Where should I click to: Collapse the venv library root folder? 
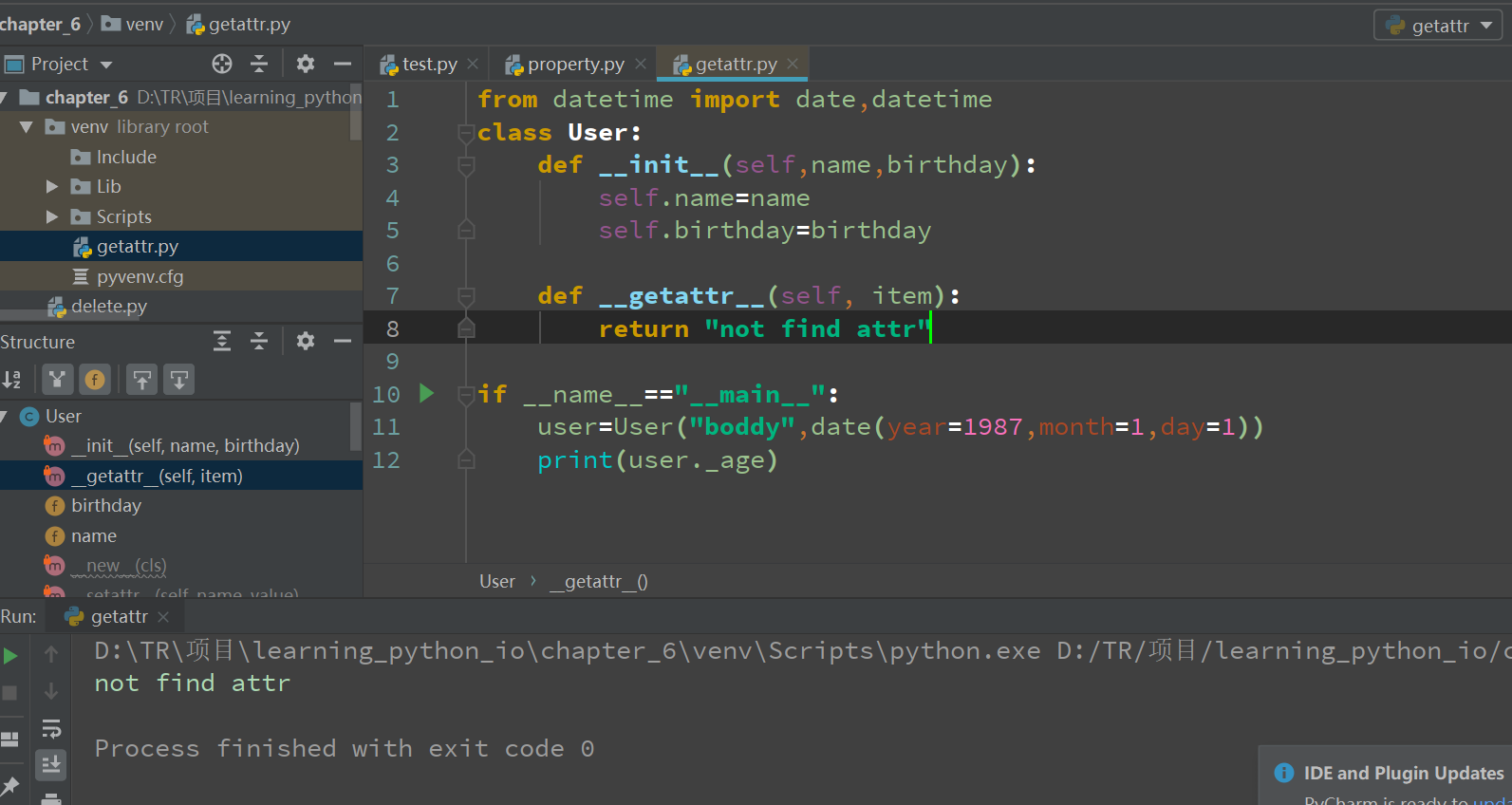point(27,127)
